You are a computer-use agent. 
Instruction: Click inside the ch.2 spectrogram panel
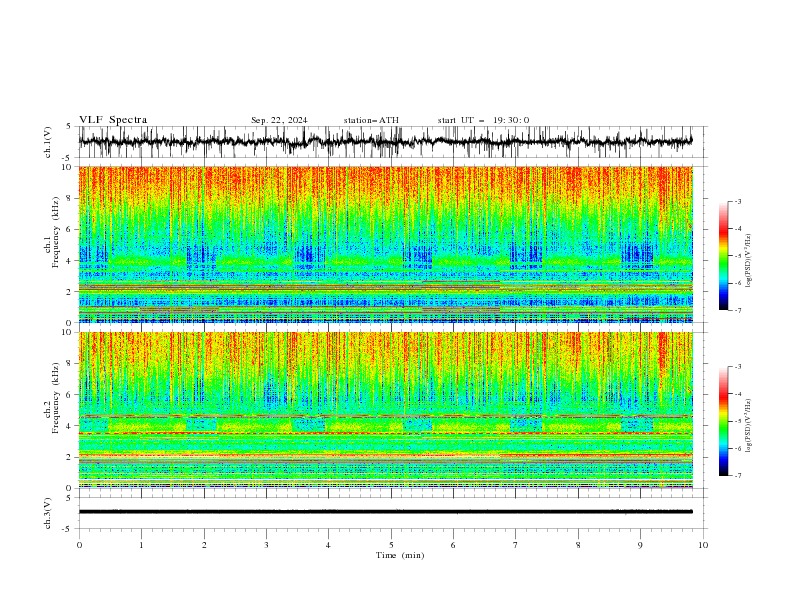(386, 410)
